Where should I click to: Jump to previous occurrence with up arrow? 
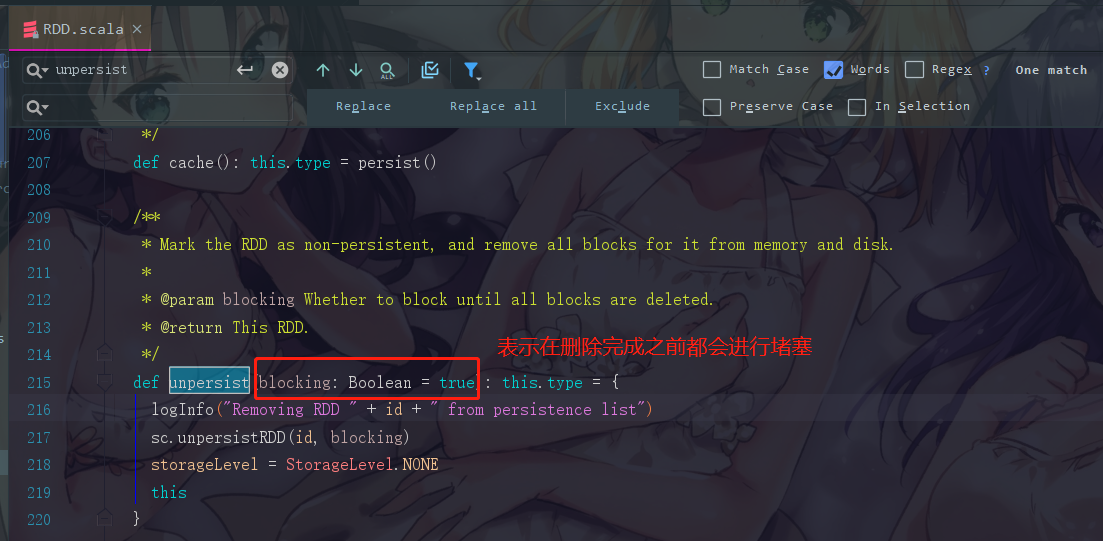click(323, 70)
